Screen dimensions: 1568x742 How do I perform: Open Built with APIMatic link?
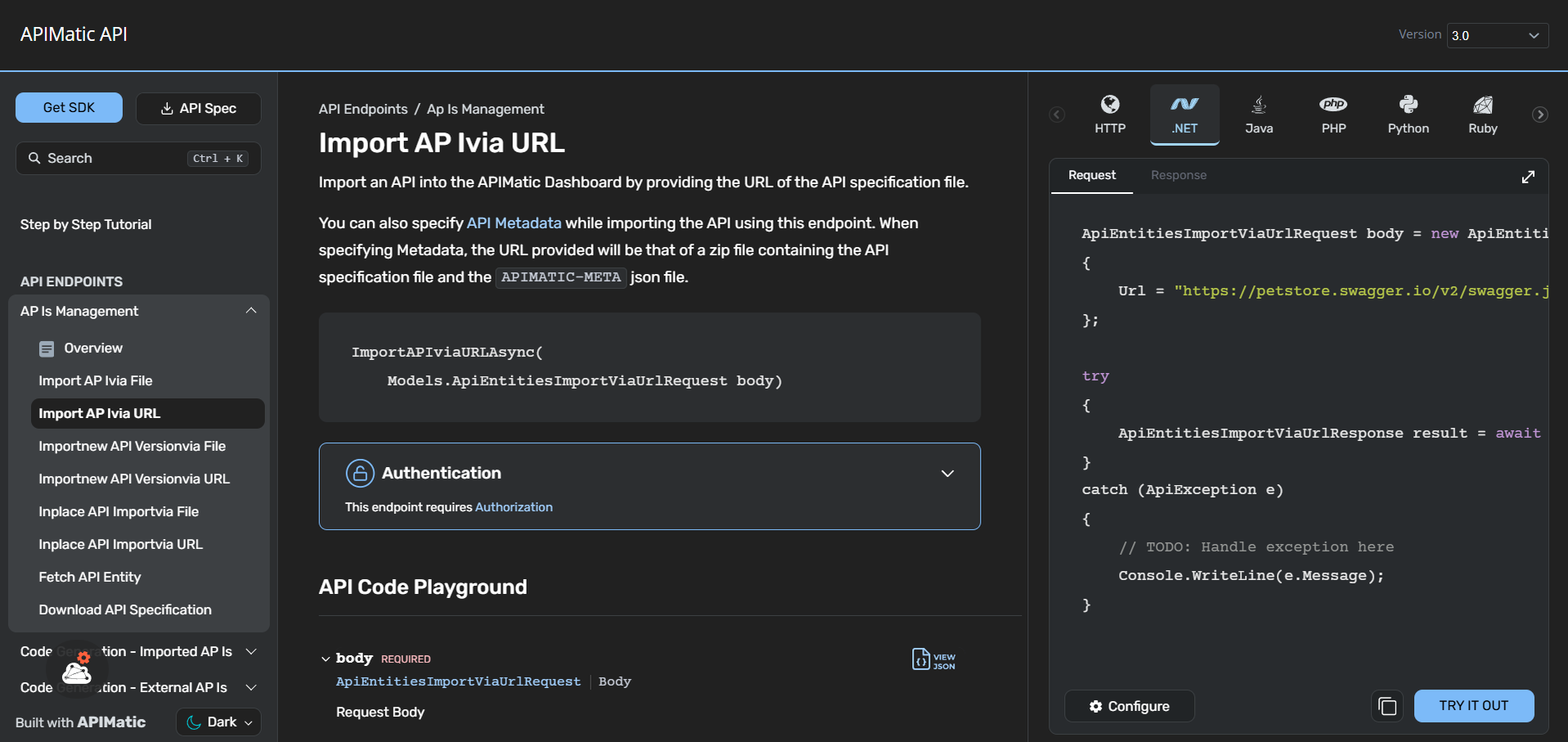(80, 722)
